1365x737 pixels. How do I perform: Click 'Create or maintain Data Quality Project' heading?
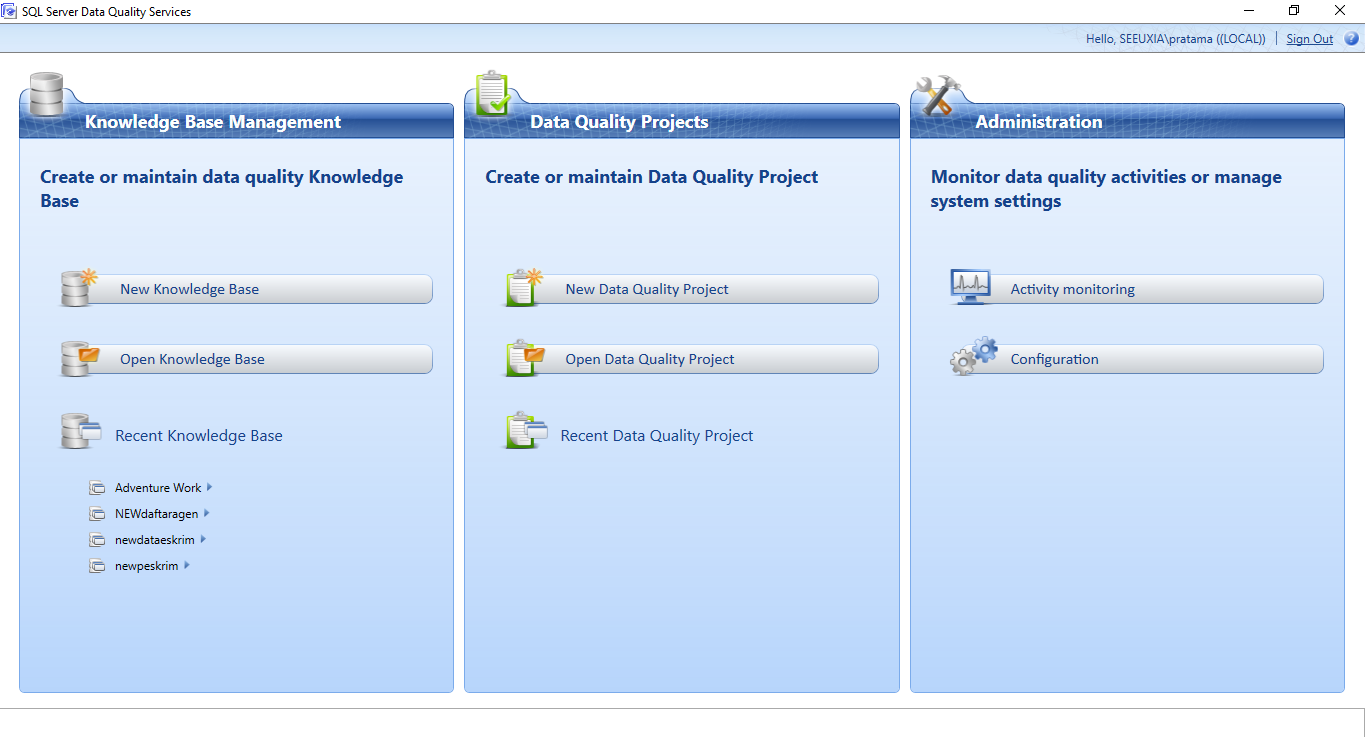pos(652,177)
